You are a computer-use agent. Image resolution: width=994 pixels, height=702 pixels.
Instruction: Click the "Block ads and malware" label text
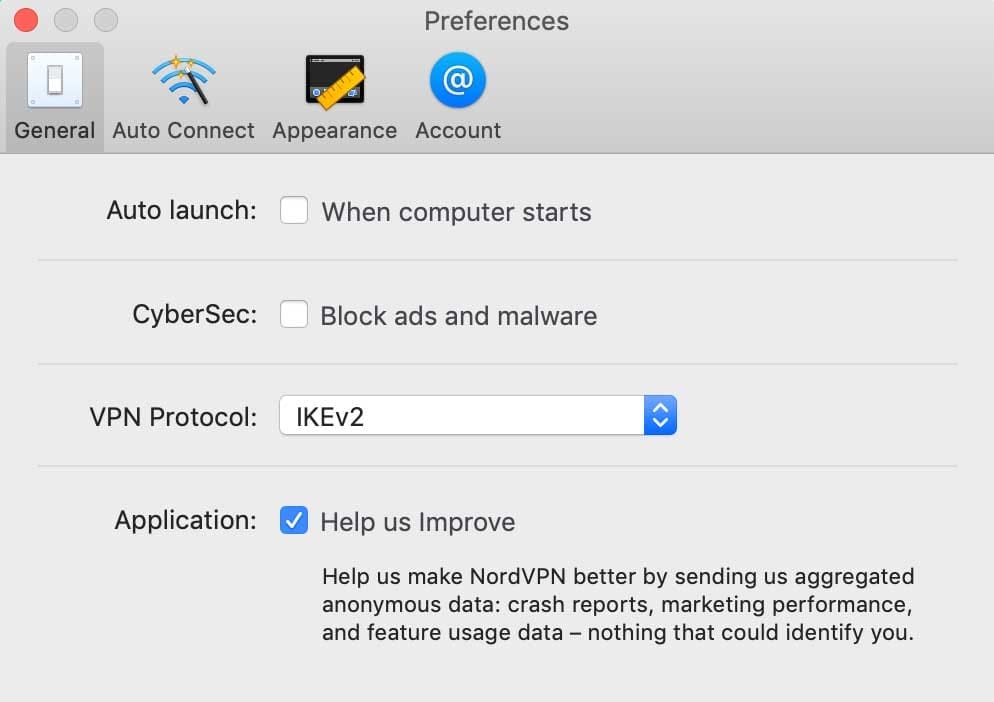458,316
